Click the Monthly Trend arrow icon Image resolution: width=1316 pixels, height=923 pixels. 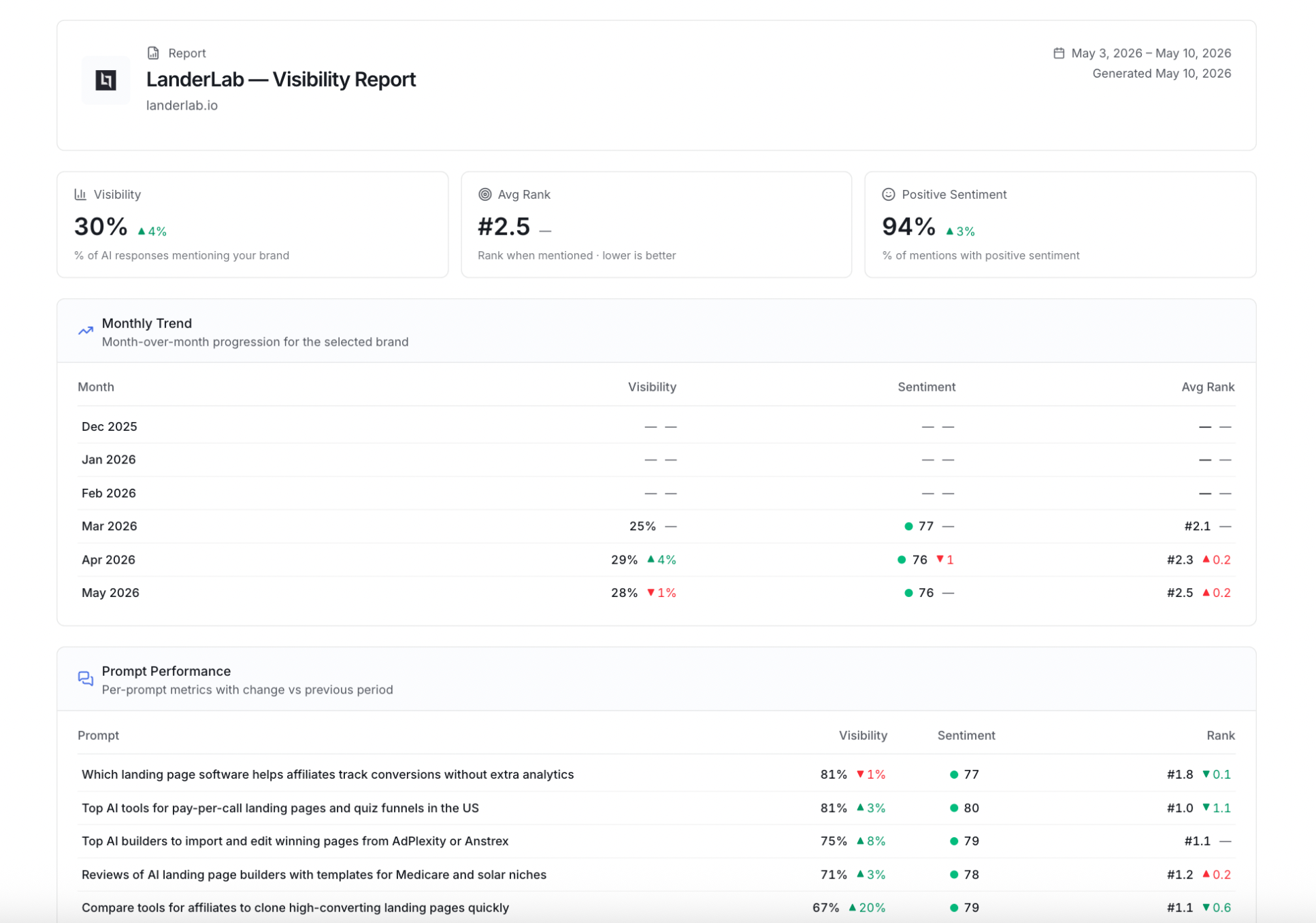(x=86, y=331)
